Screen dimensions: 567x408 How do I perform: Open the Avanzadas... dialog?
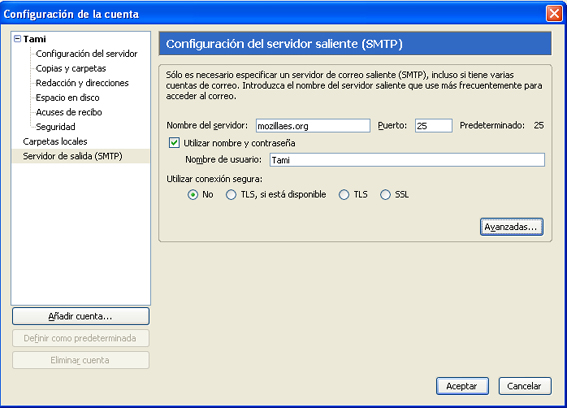511,227
